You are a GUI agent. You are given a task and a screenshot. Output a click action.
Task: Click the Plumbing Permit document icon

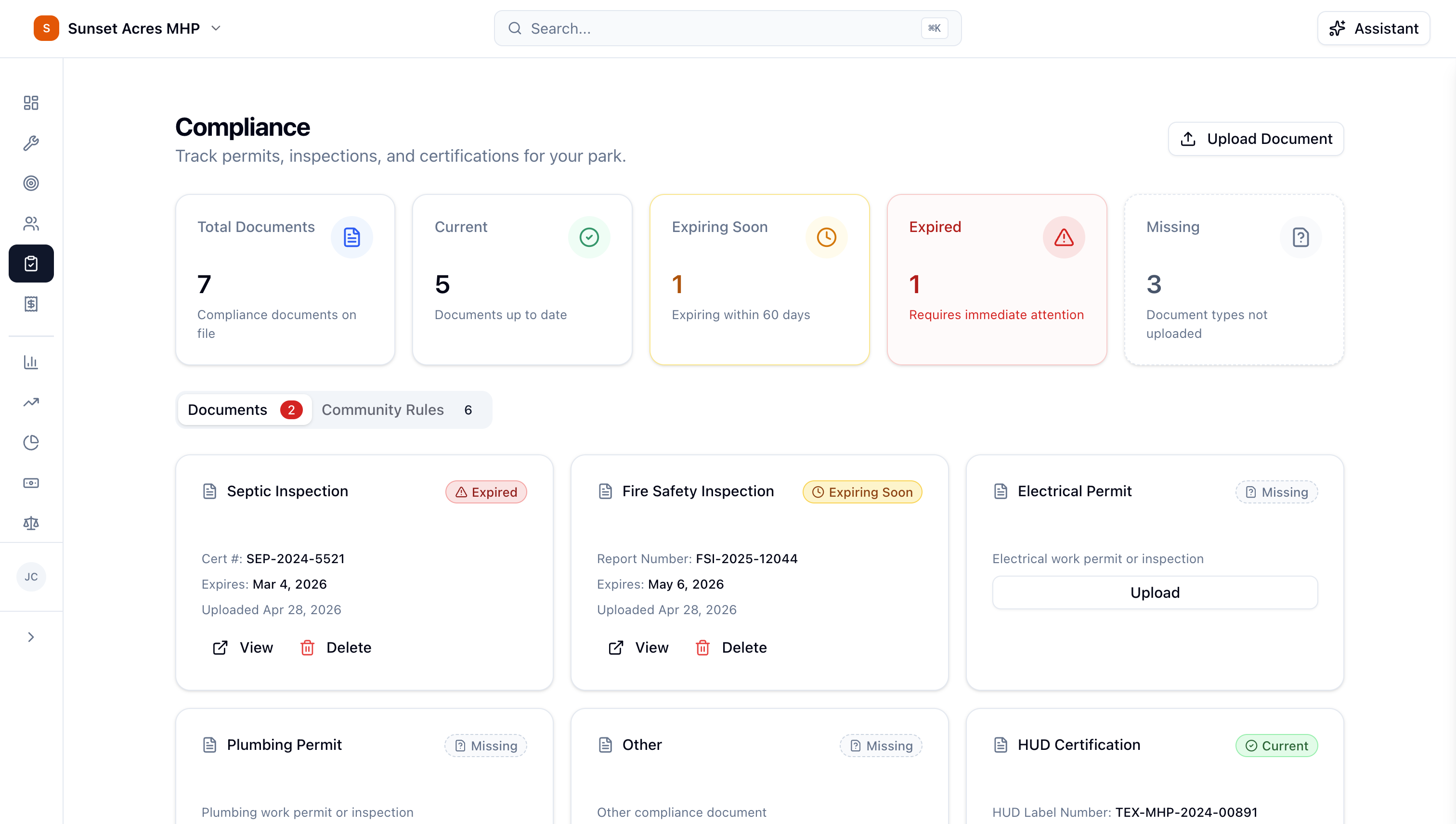pyautogui.click(x=209, y=745)
